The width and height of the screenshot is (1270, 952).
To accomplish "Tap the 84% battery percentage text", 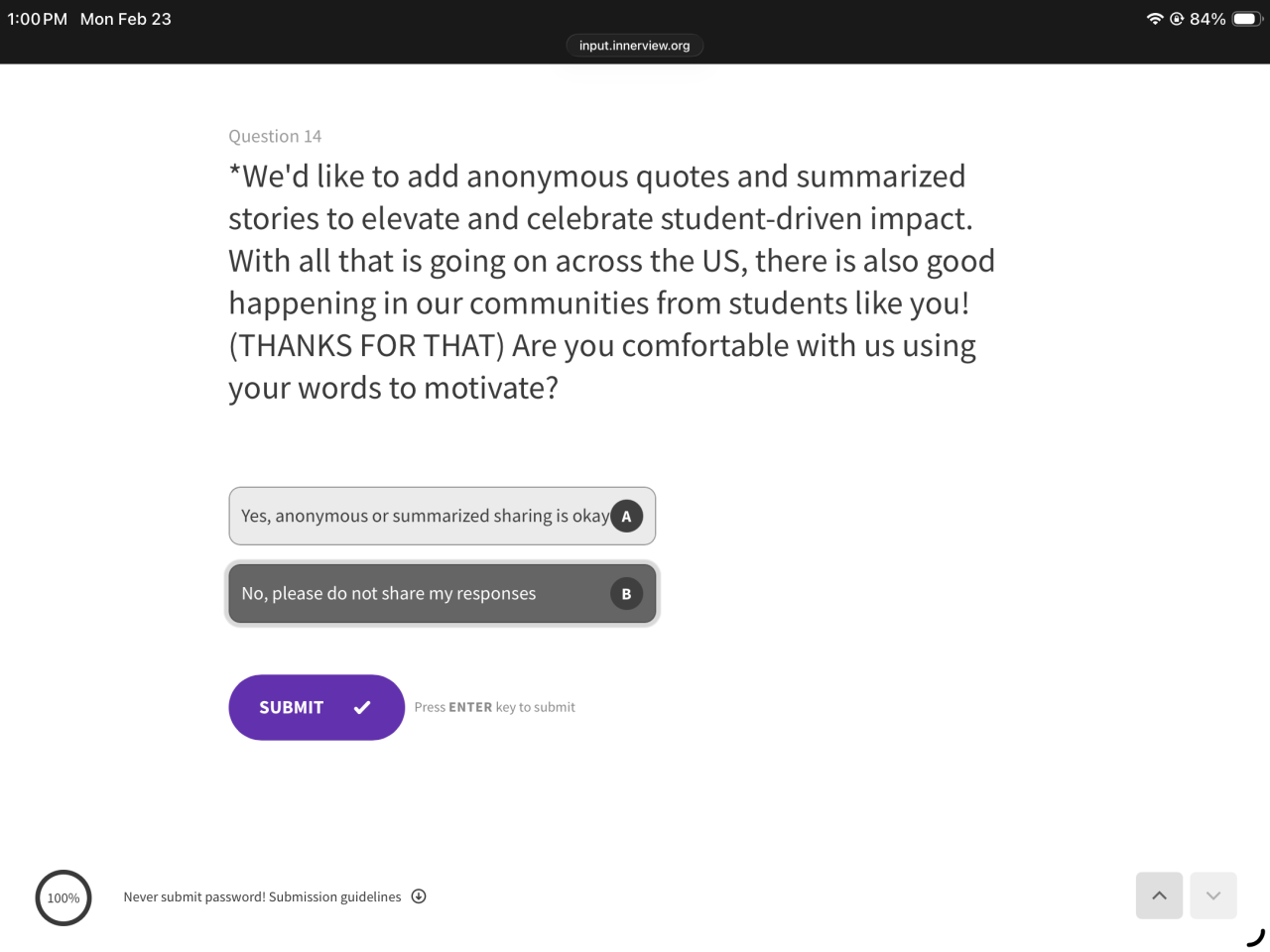I will pos(1207,19).
